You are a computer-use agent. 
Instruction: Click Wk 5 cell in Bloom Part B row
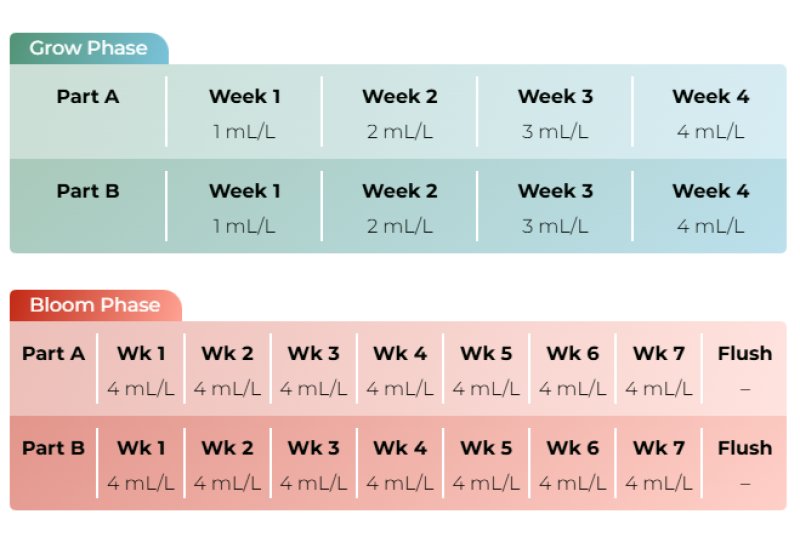(x=486, y=465)
